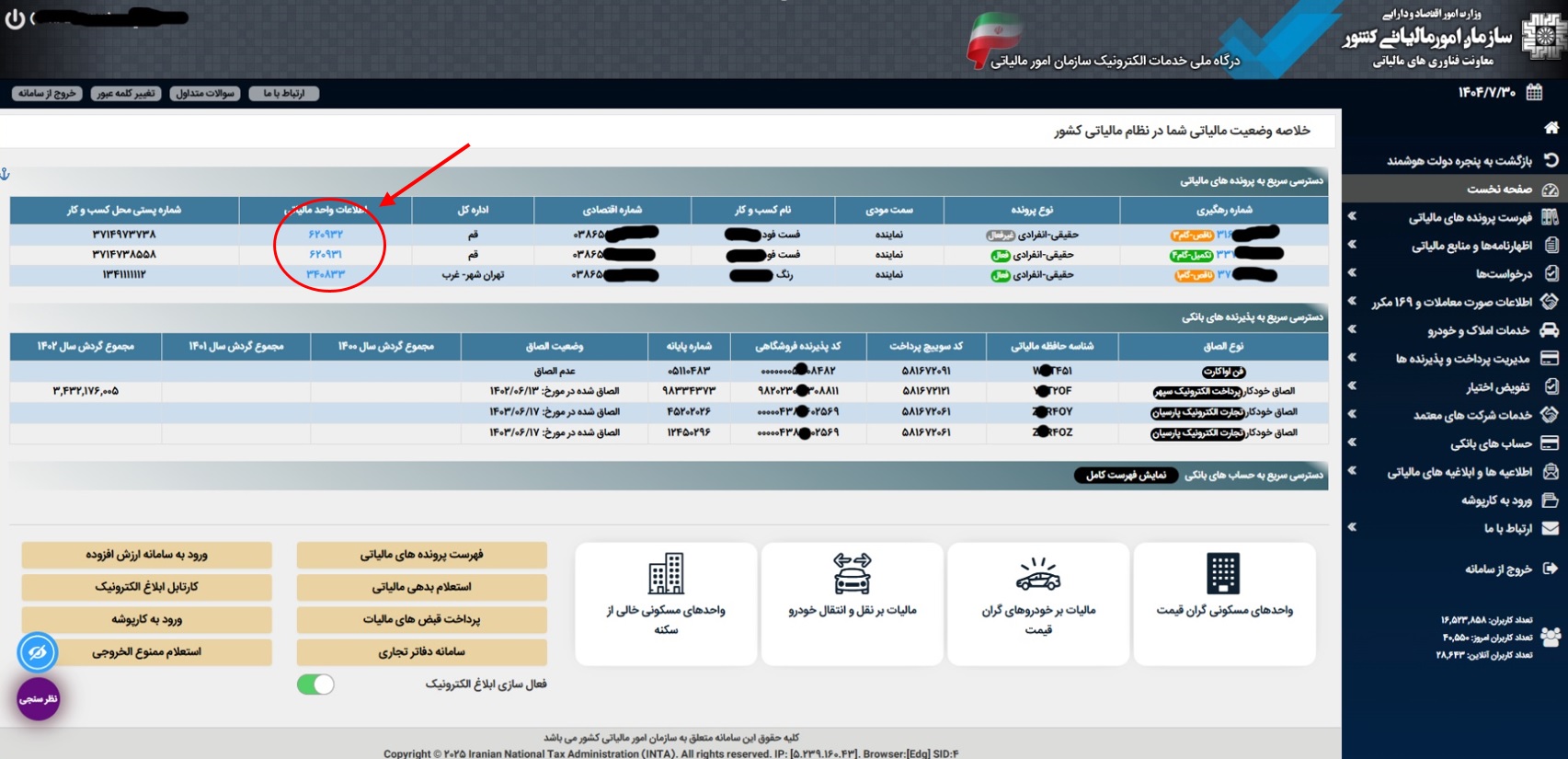Image resolution: width=1568 pixels, height=759 pixels.
Task: Expand فهرست پرونده های مالیاتی sidebar menu
Action: click(x=1470, y=217)
